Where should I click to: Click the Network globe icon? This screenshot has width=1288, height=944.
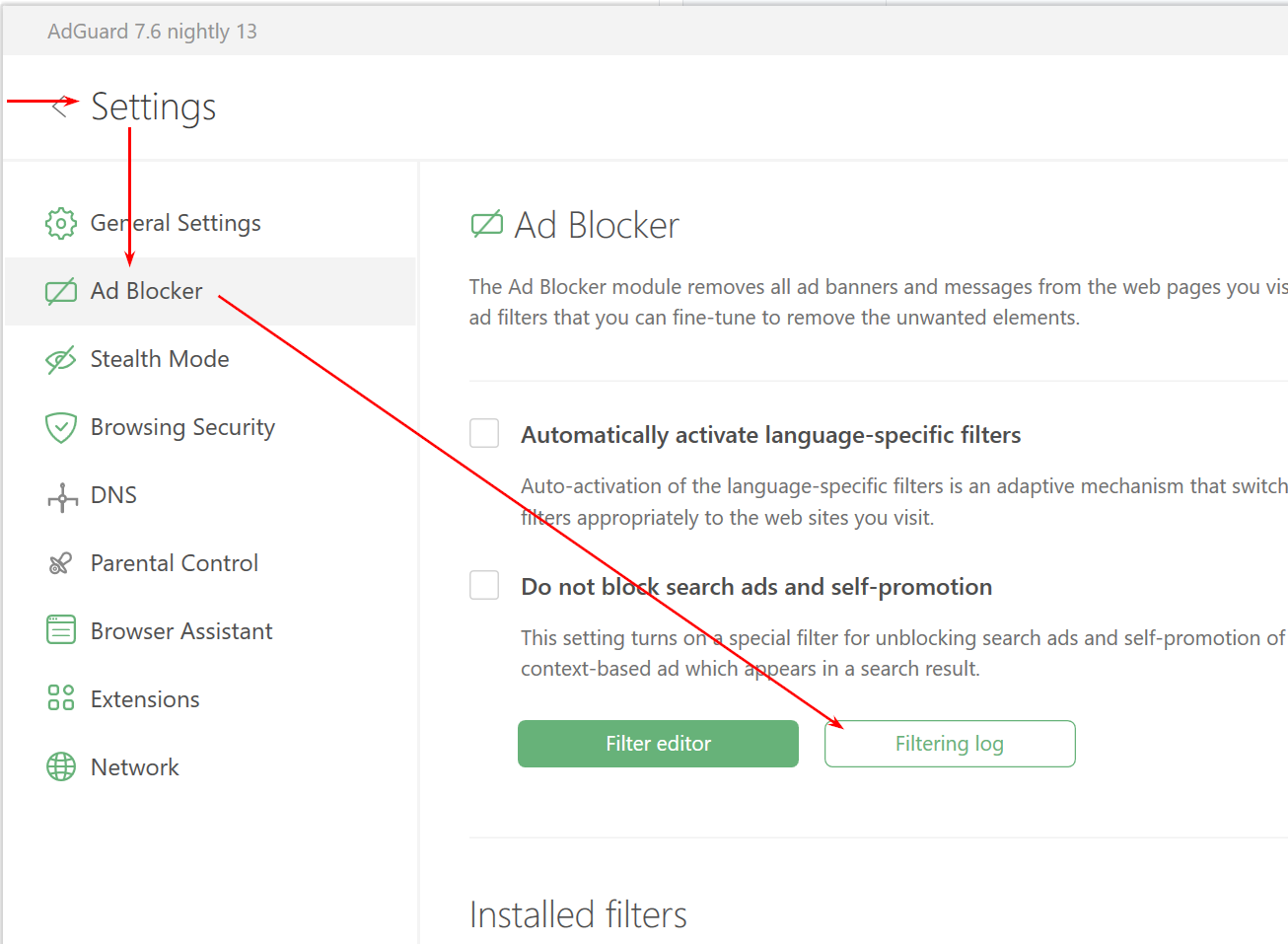coord(60,766)
